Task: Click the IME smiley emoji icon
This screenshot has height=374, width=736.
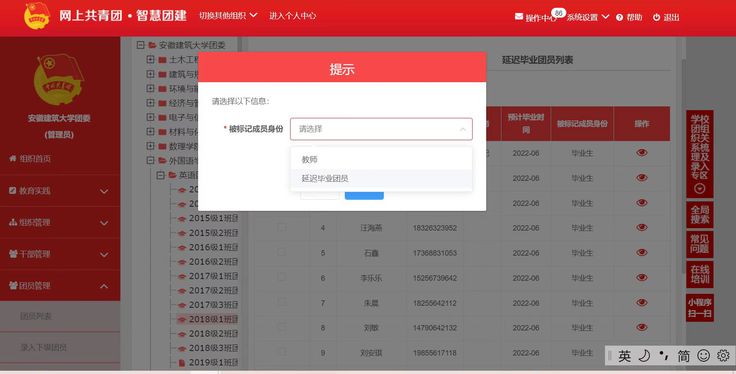Action: click(x=703, y=355)
